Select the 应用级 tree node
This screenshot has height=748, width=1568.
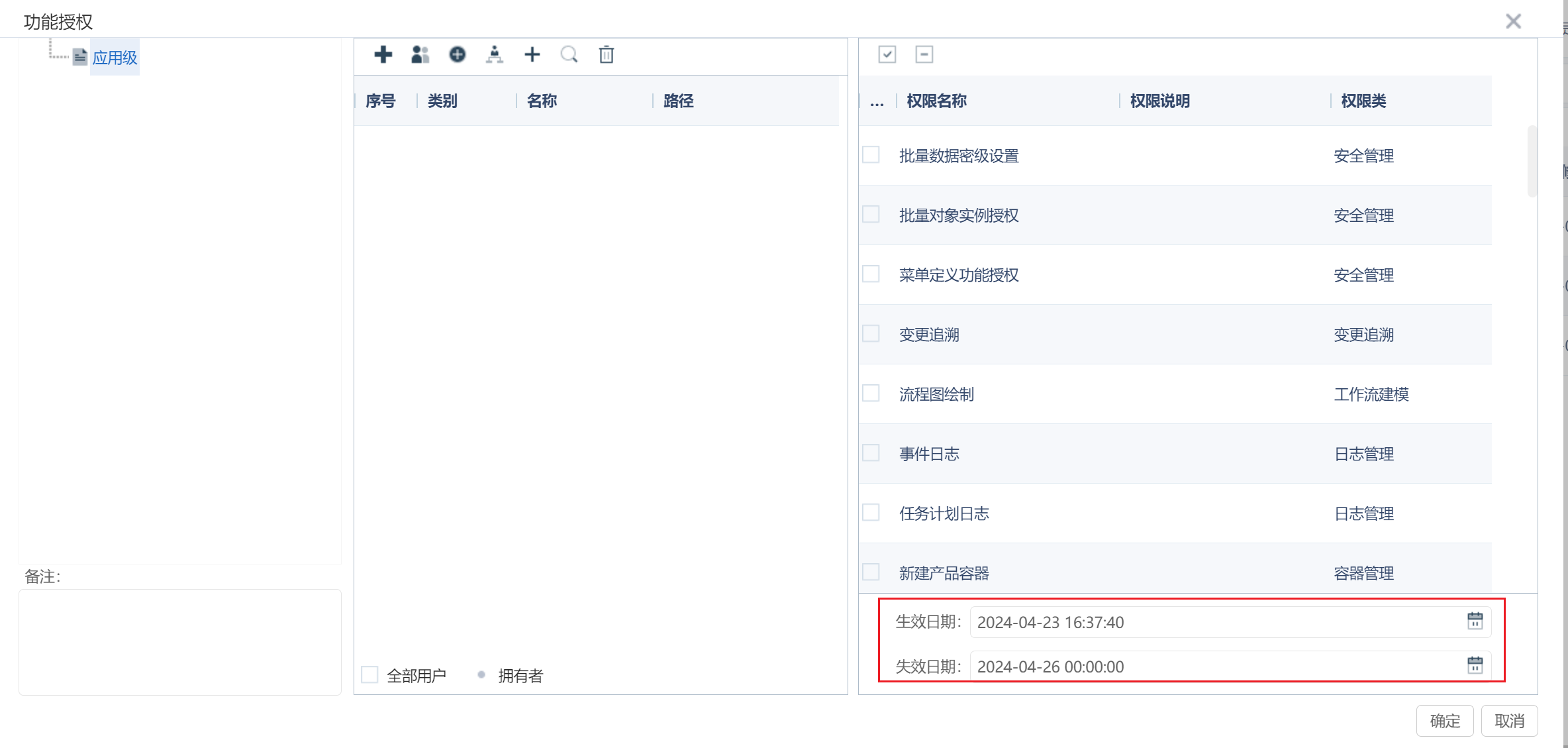(x=115, y=58)
